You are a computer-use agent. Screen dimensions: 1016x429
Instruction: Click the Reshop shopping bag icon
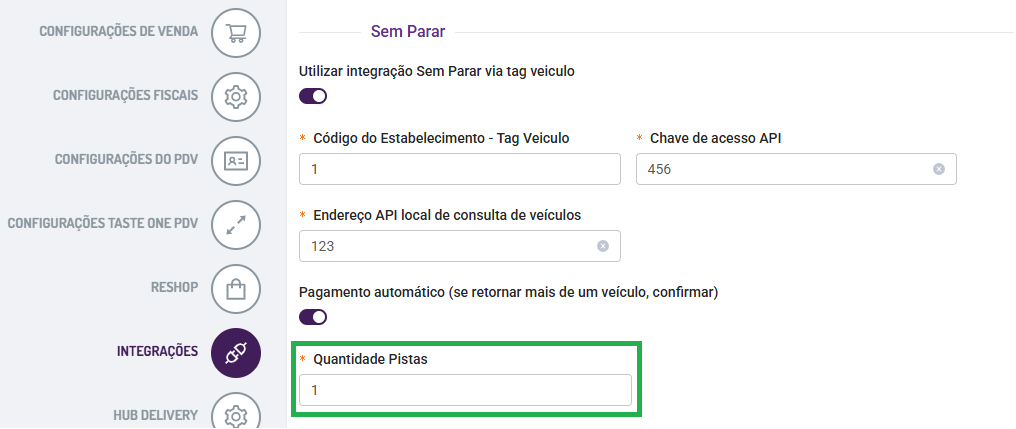pyautogui.click(x=236, y=289)
